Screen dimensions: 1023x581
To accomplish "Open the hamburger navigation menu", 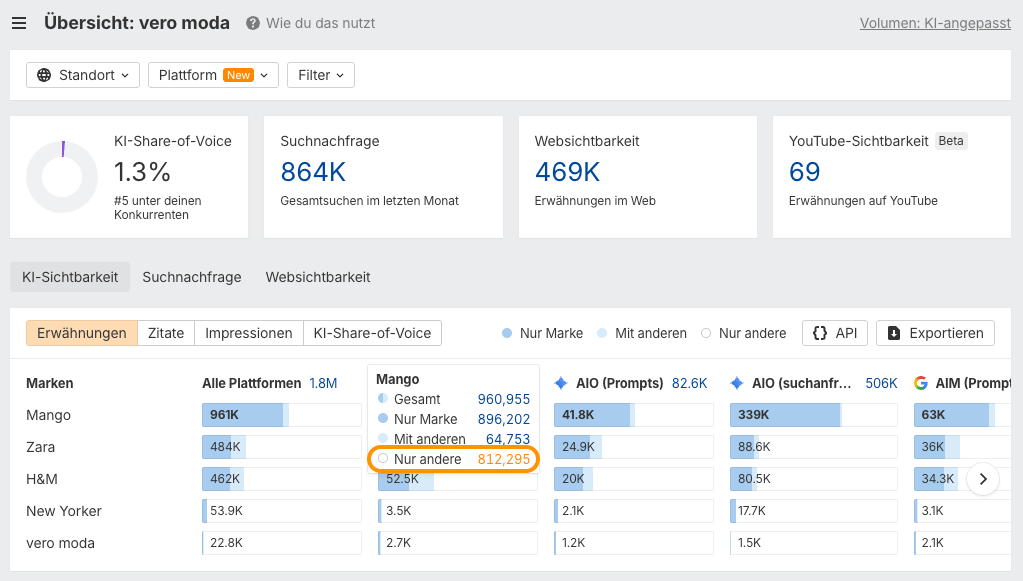I will click(19, 23).
